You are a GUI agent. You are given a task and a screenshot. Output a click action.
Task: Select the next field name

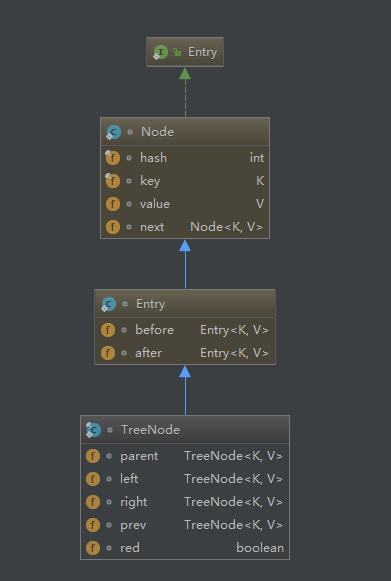(x=152, y=227)
